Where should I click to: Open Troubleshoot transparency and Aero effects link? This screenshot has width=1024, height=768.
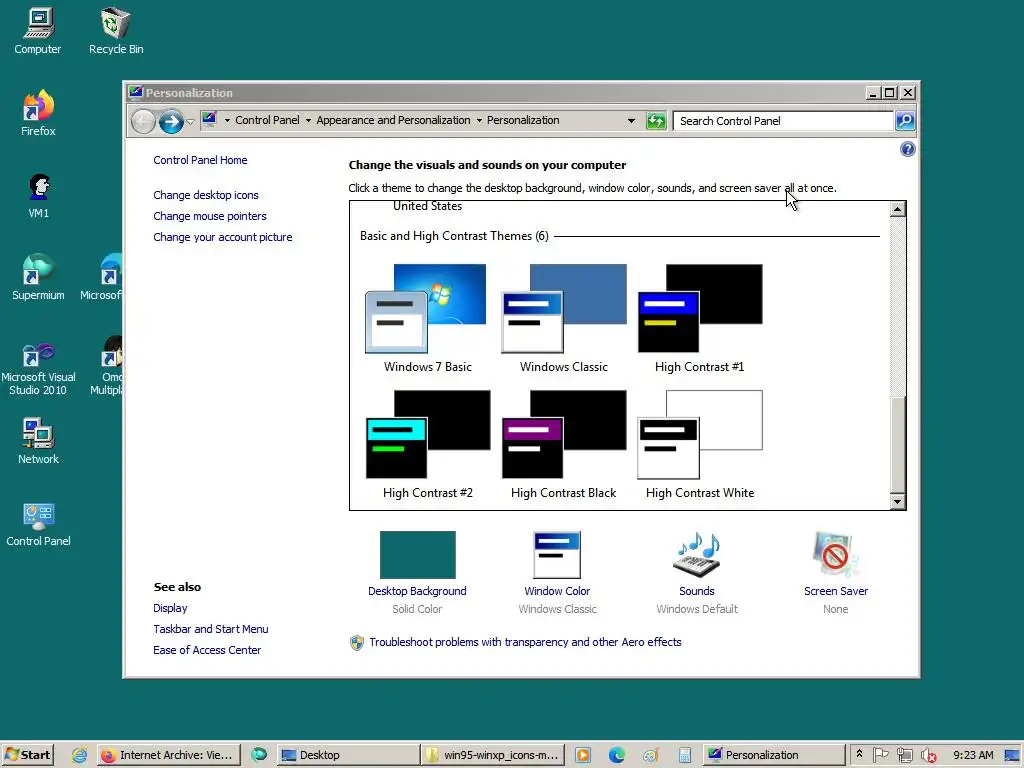(x=525, y=642)
